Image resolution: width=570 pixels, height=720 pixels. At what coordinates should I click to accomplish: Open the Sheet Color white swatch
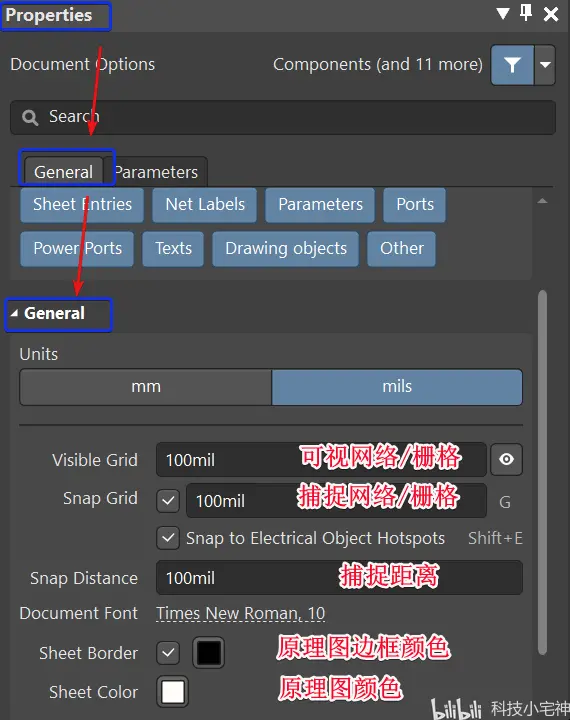173,692
